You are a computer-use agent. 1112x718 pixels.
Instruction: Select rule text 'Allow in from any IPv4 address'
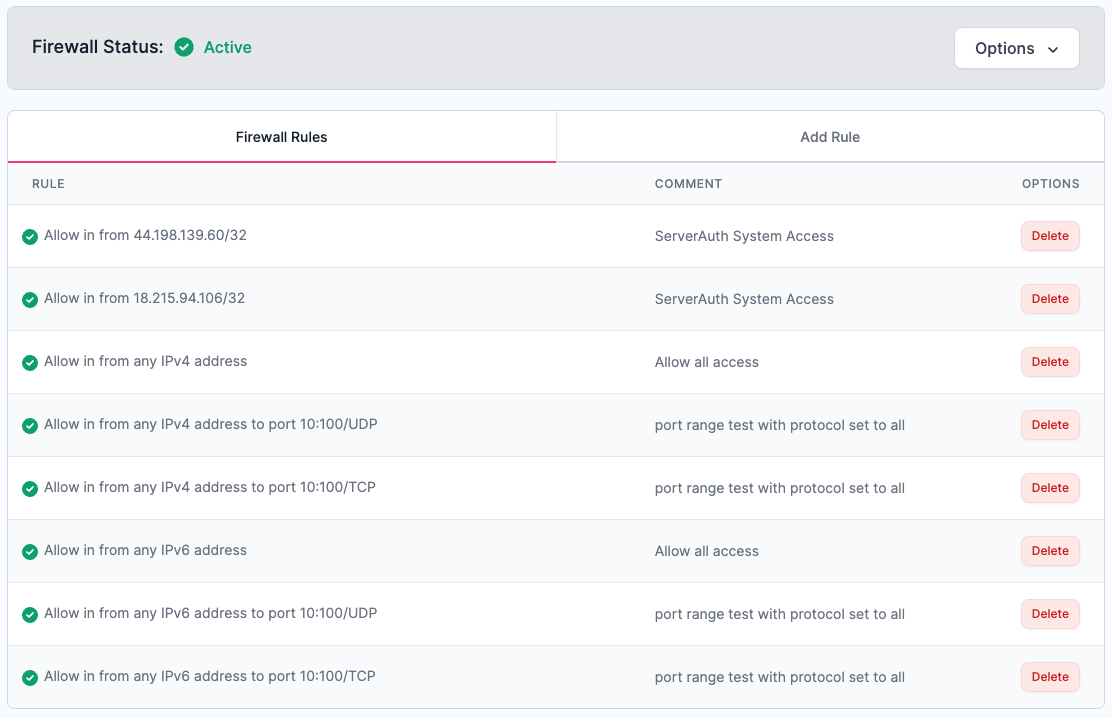(x=145, y=361)
